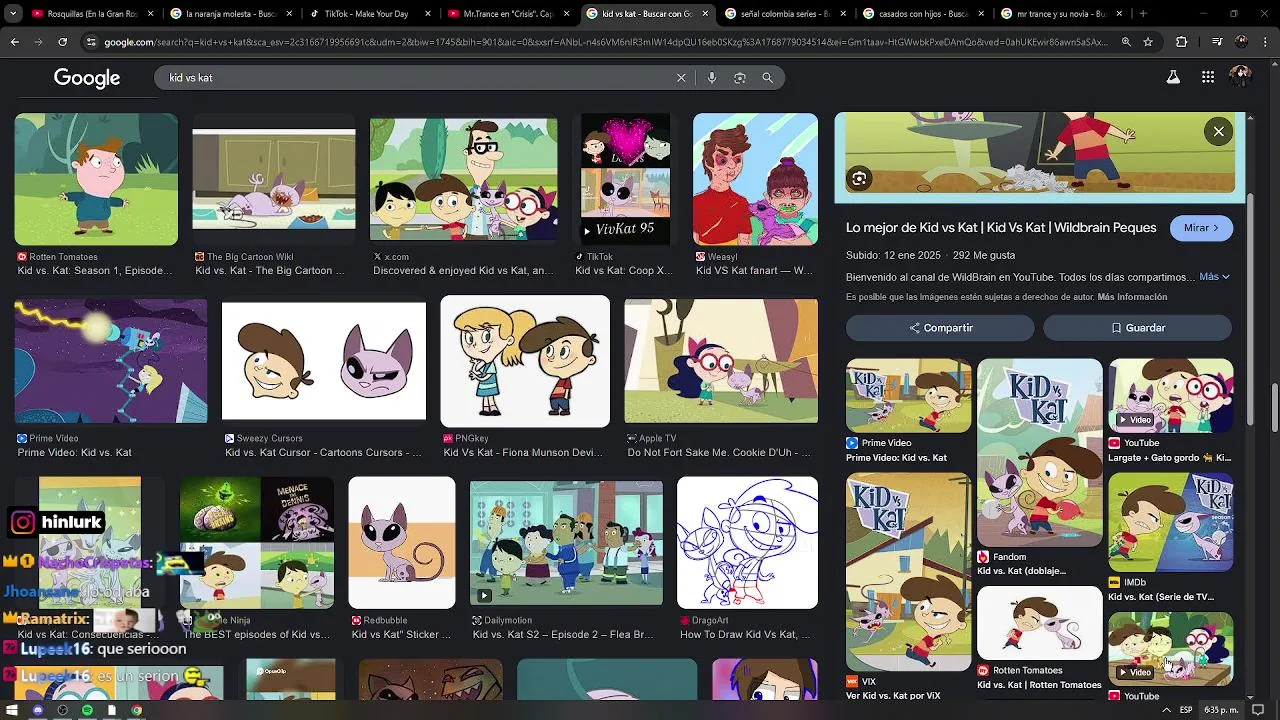Open YouTube Largate Gato gordo video thumbnail
The image size is (1280, 720).
click(1171, 396)
